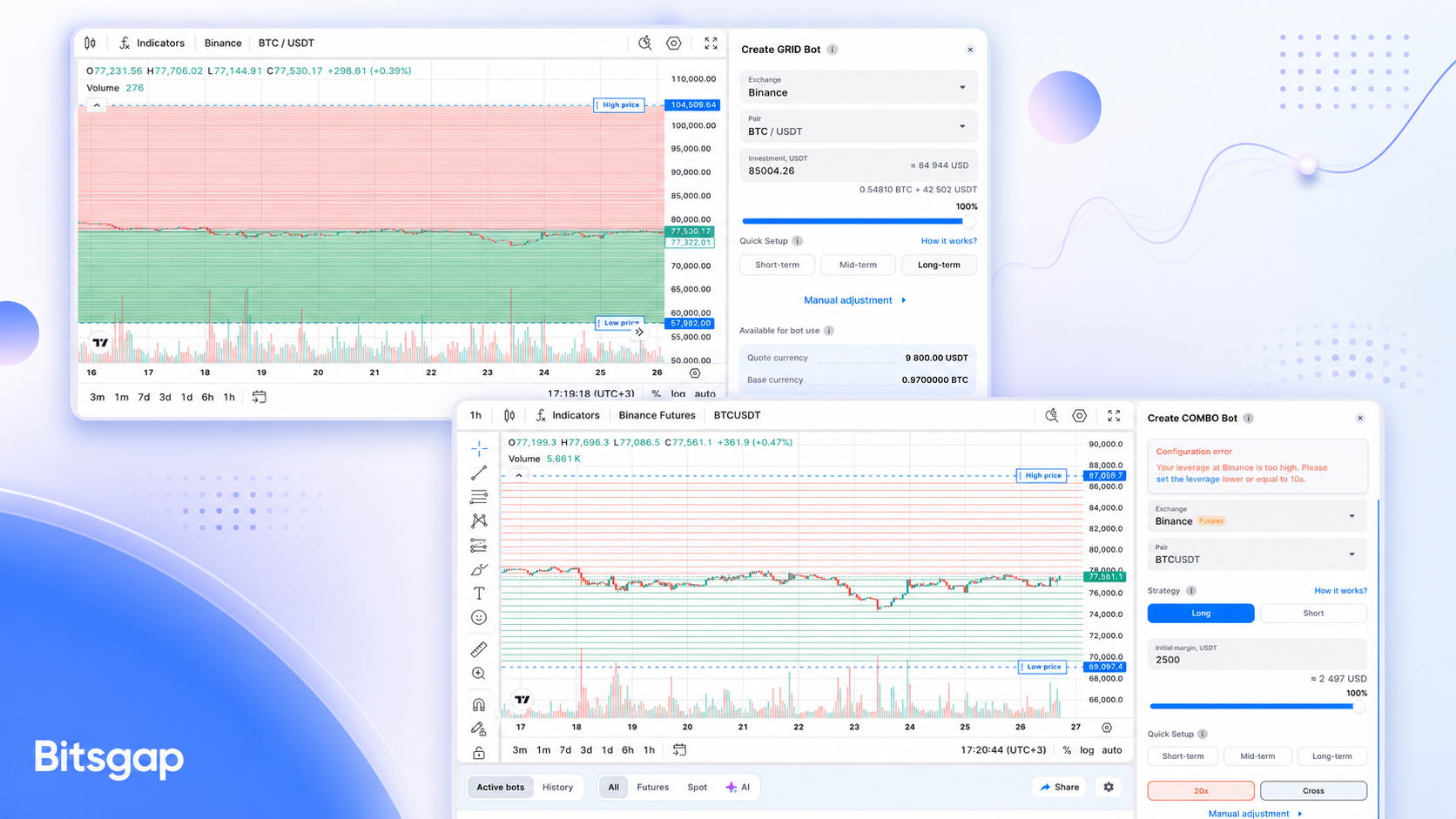Activate the zoom in tool
The image size is (1456, 819).
coord(479,674)
